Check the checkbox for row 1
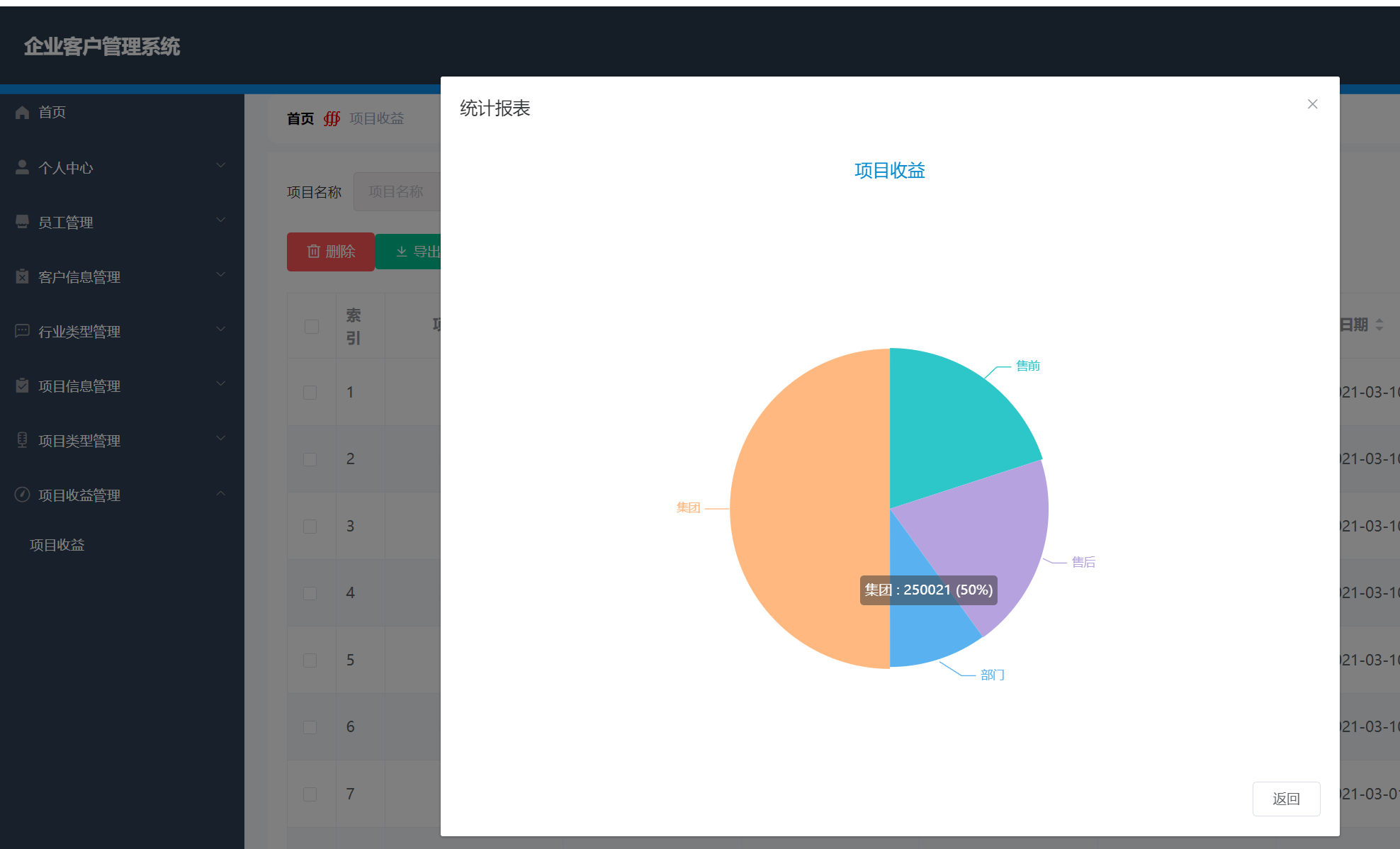Viewport: 1400px width, 849px height. tap(310, 393)
